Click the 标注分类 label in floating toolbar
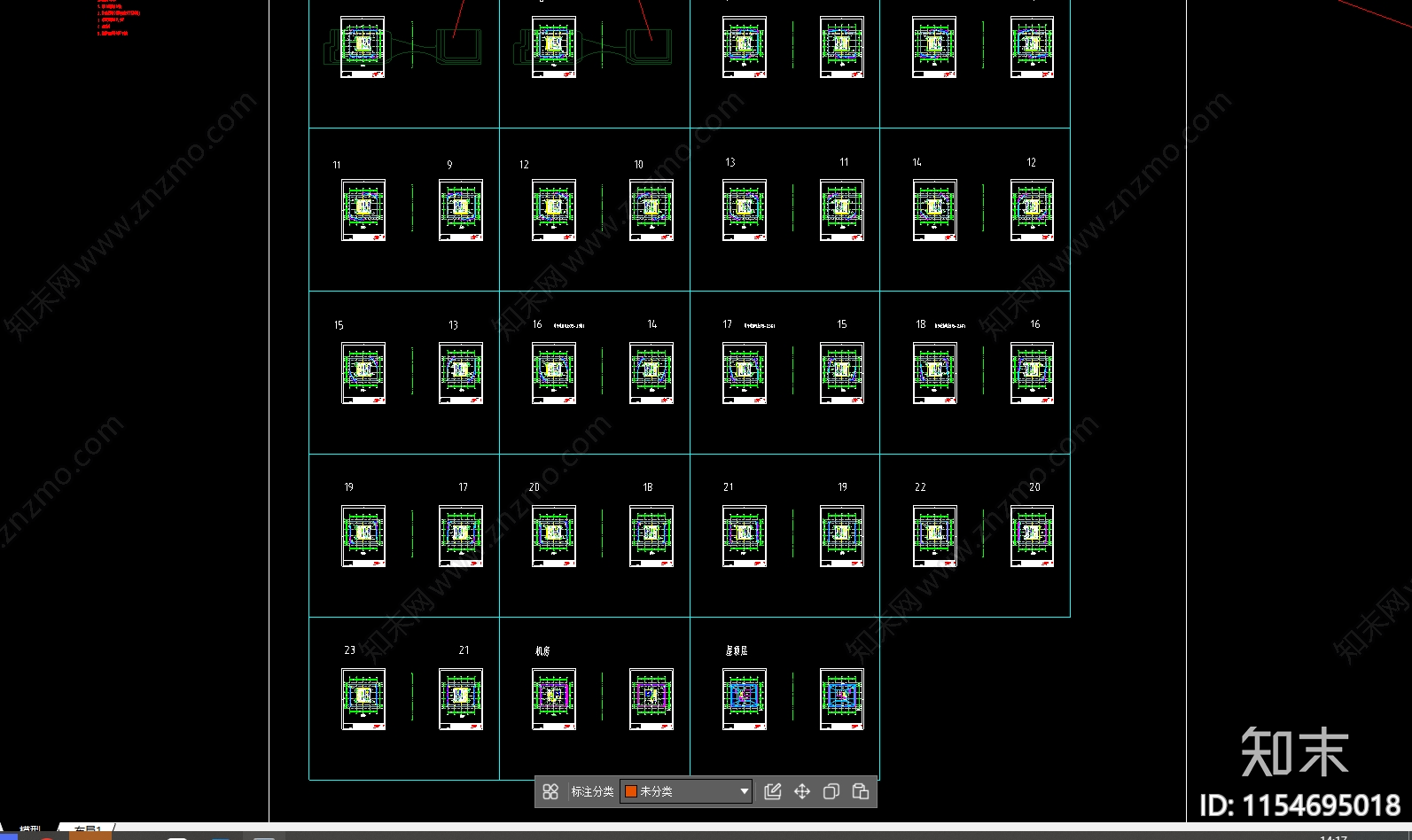 pyautogui.click(x=592, y=791)
